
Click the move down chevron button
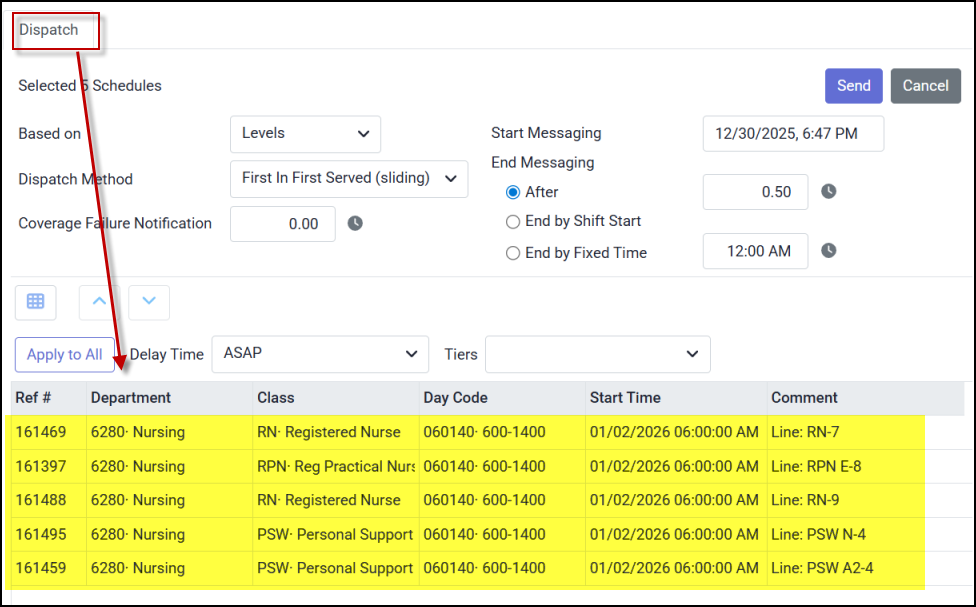[x=149, y=301]
